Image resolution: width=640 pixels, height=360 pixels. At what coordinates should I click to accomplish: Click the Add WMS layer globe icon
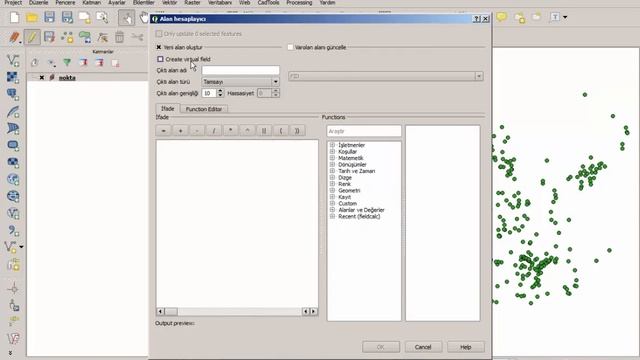click(x=13, y=179)
